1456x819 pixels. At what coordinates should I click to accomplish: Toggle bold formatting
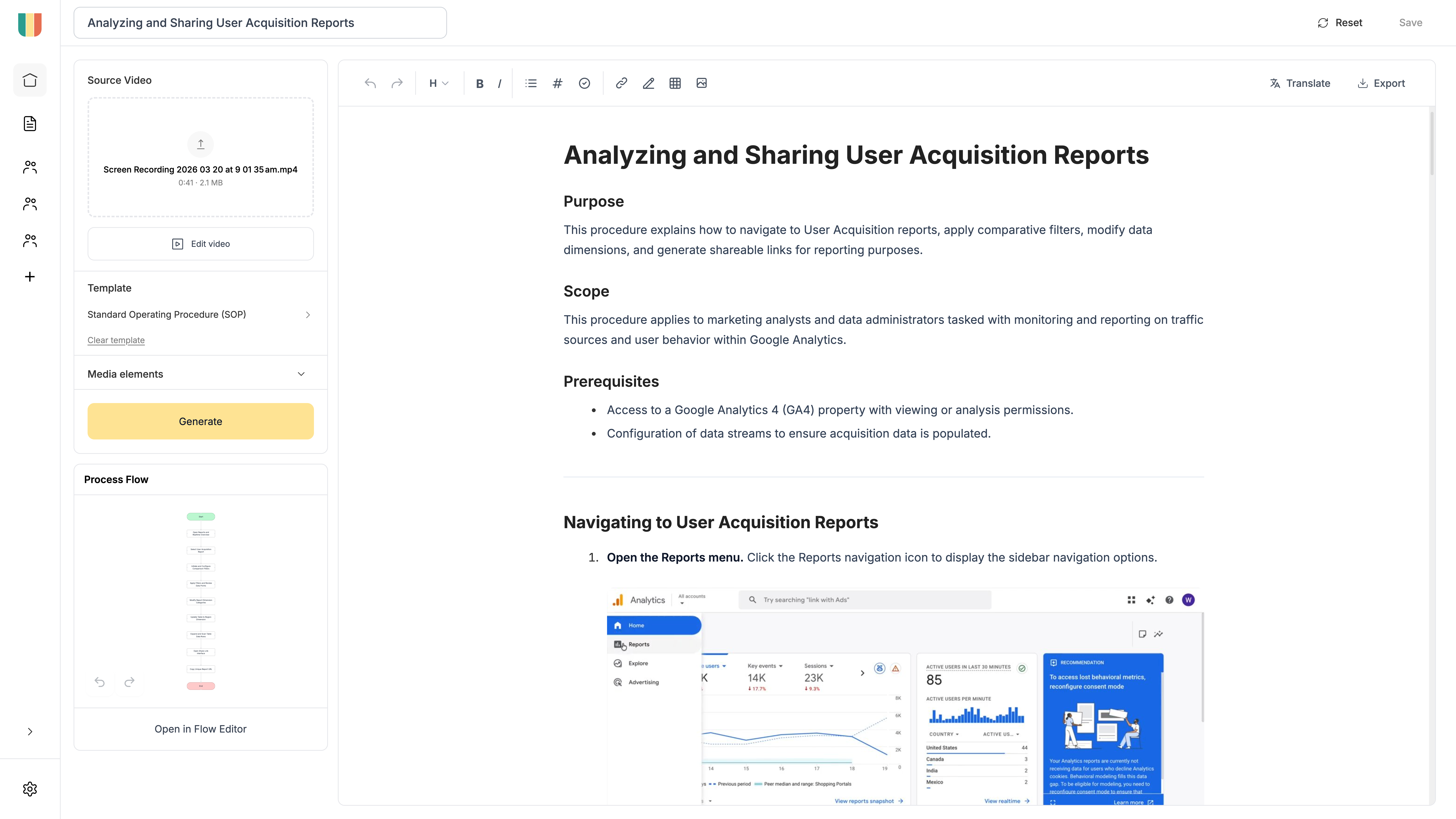point(479,84)
